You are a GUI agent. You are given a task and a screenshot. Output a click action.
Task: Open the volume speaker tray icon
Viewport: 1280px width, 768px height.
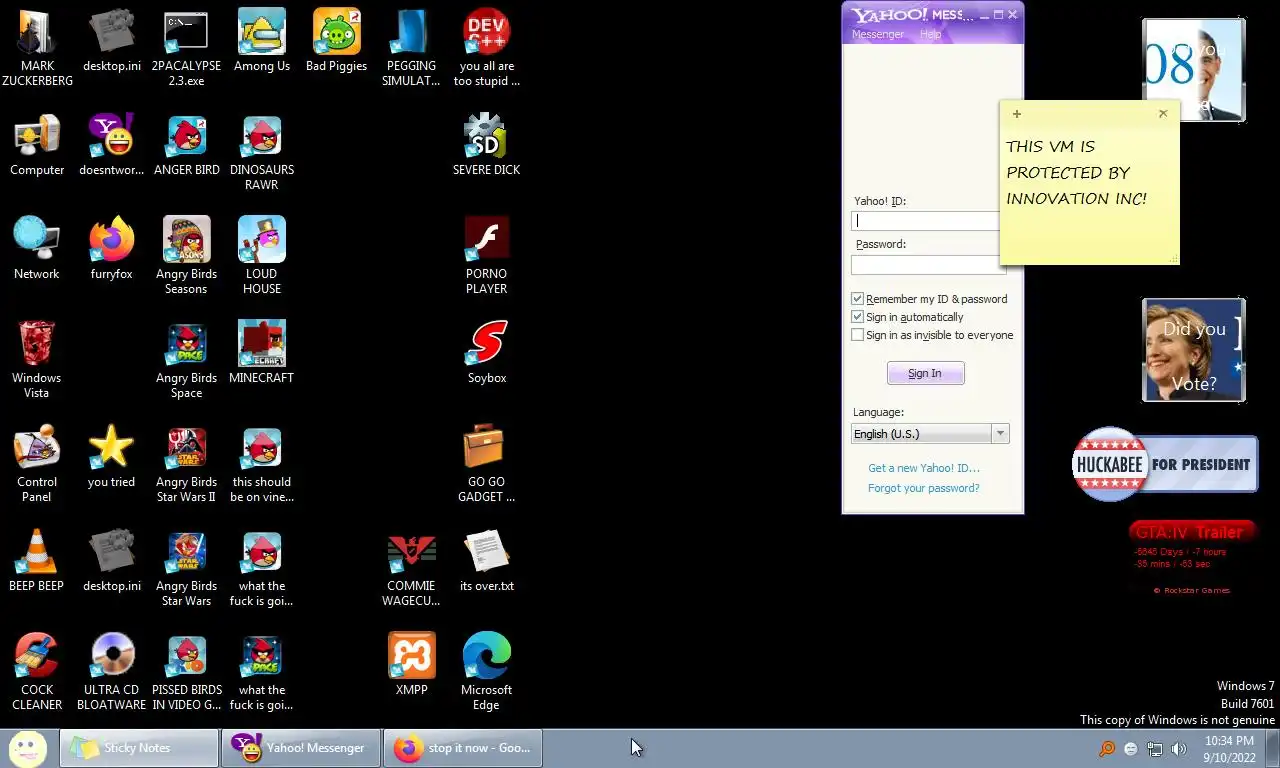[1179, 749]
